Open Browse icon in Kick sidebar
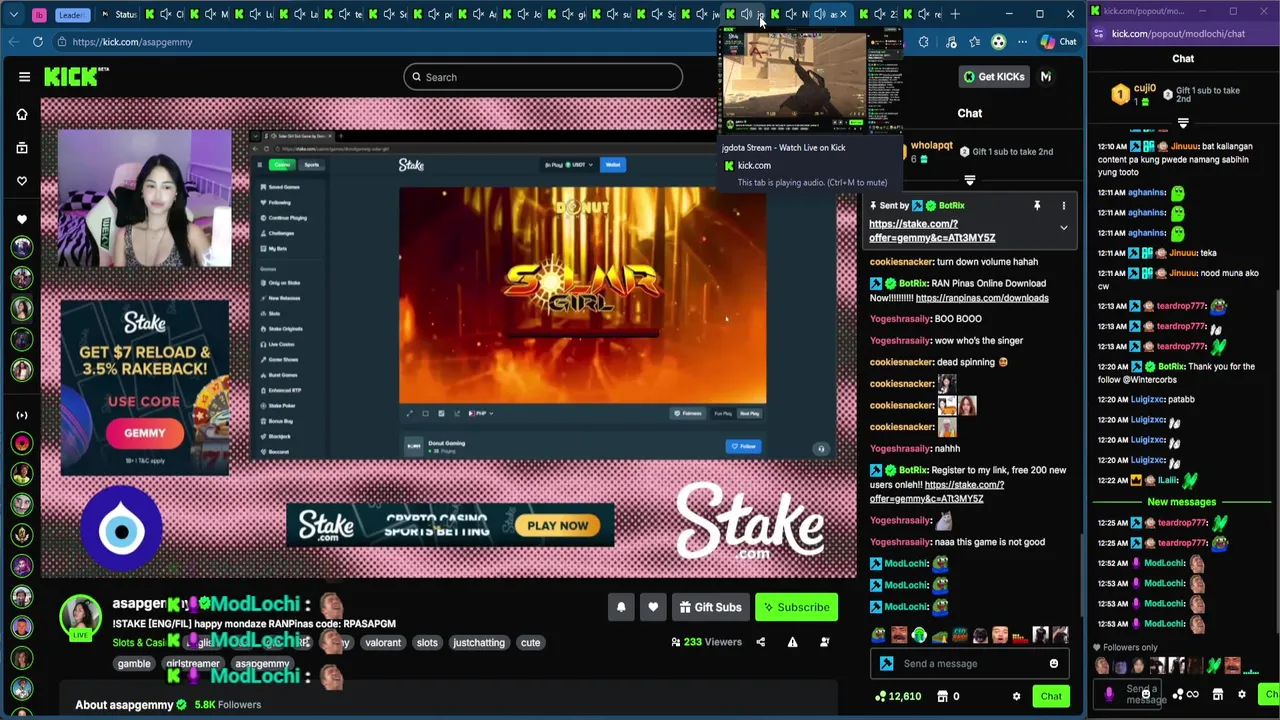The height and width of the screenshot is (720, 1280). click(22, 148)
